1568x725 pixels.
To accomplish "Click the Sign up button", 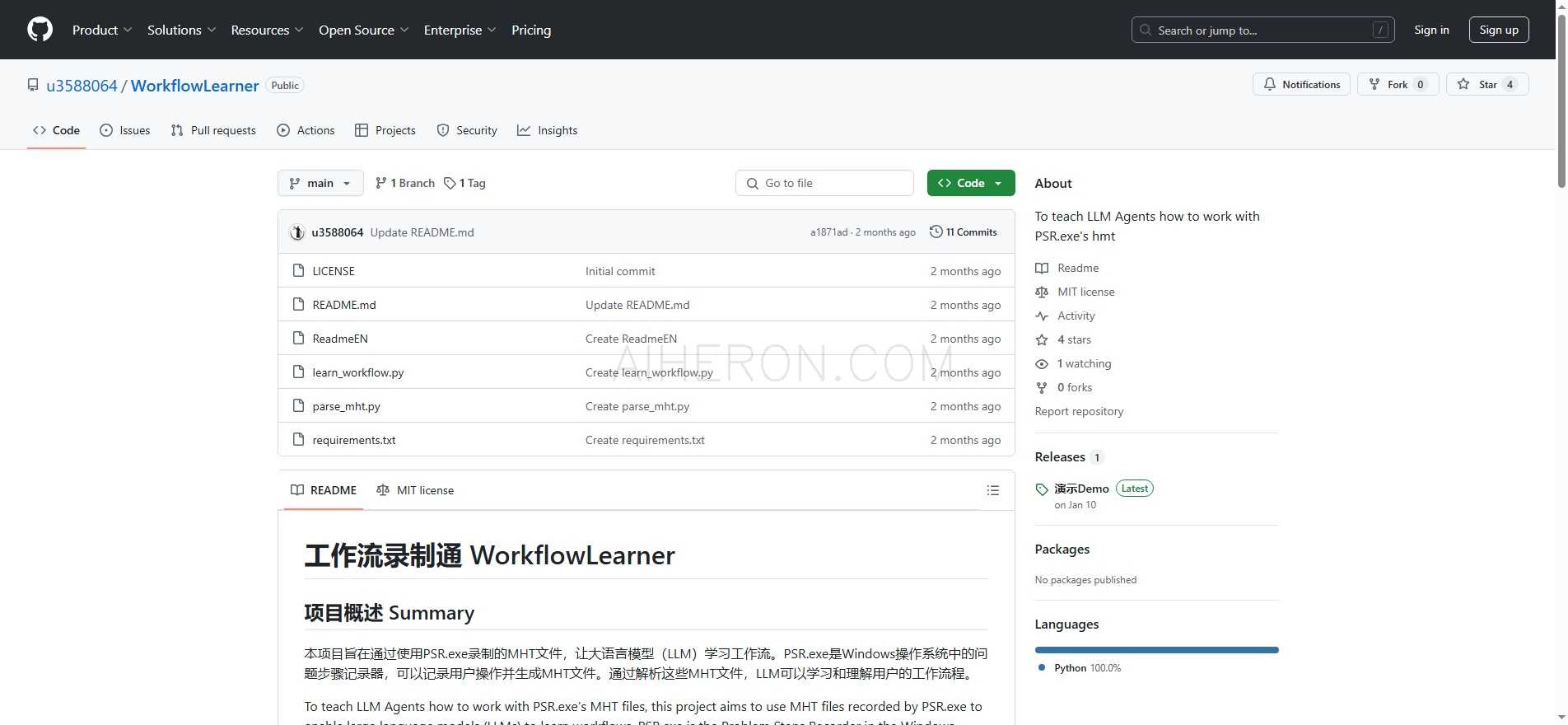I will tap(1499, 30).
